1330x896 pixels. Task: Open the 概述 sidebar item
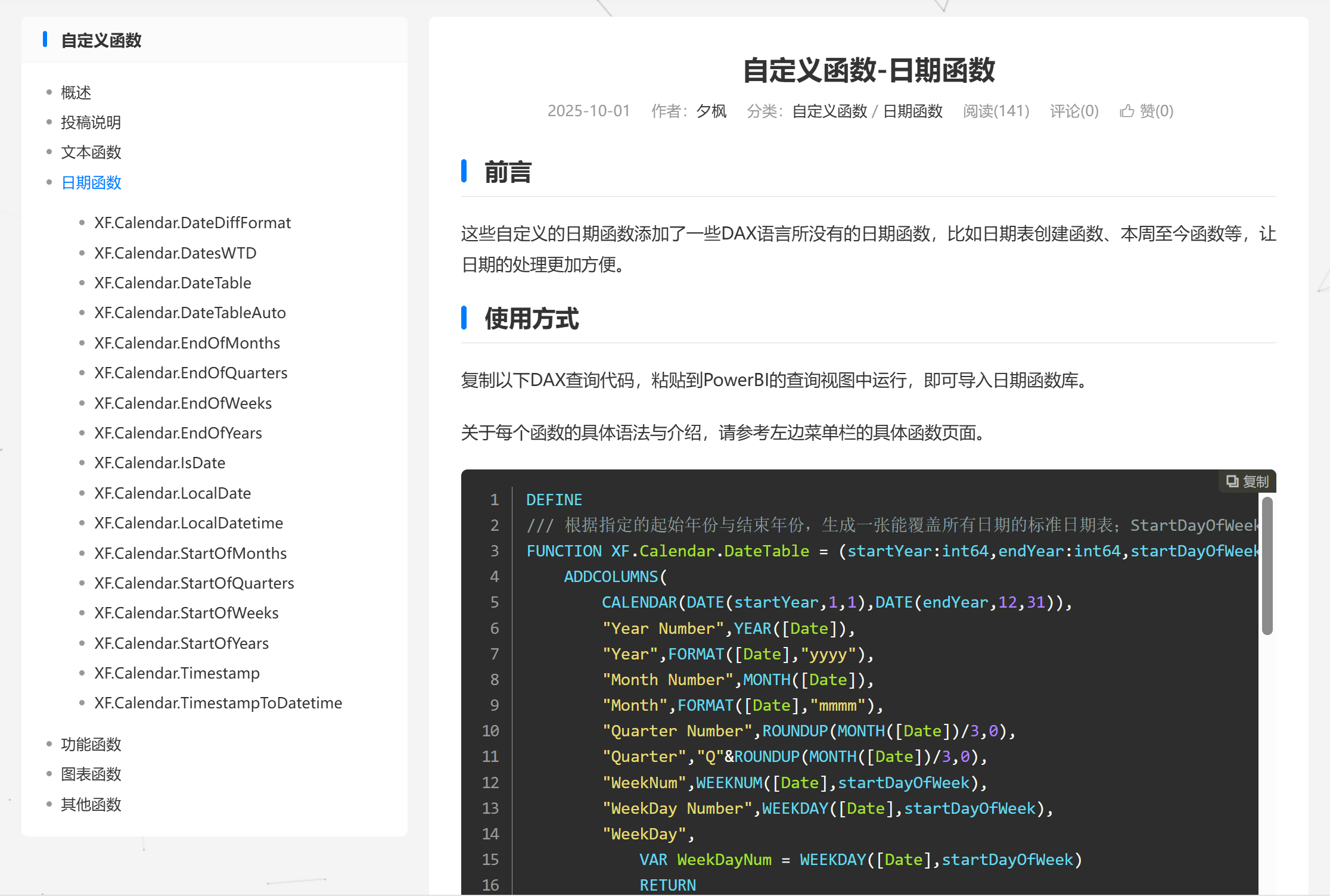pos(76,93)
